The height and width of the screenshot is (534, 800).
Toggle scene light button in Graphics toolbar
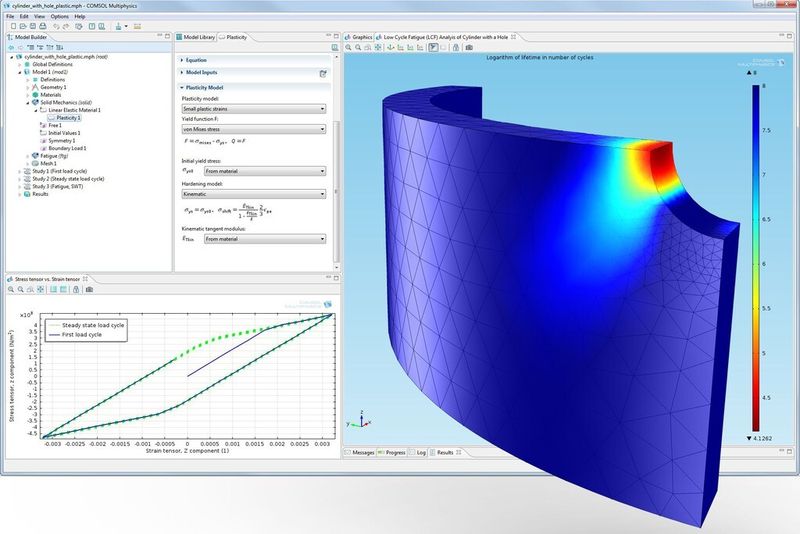point(433,47)
